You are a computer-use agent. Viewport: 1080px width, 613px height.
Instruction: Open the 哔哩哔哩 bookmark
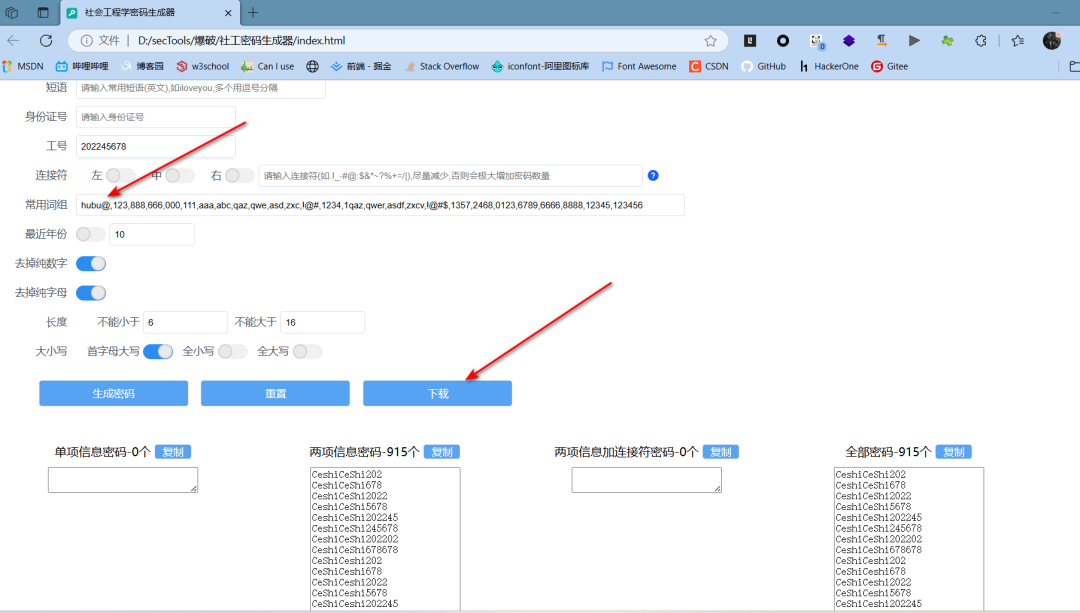[x=82, y=66]
